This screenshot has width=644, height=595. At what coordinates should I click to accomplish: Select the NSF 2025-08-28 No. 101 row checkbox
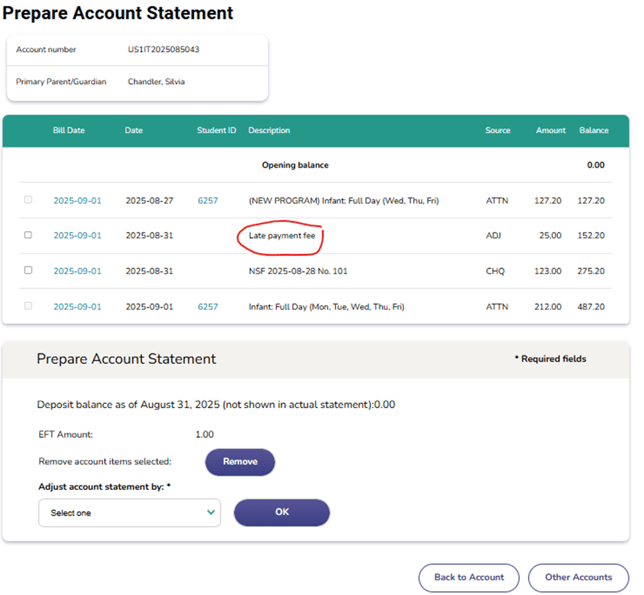point(28,271)
